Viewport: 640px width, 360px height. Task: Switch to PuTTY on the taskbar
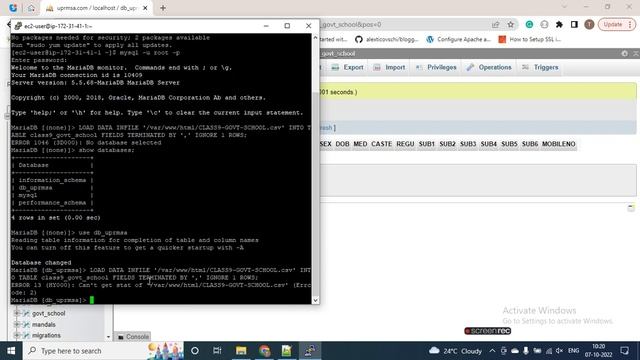click(x=309, y=351)
